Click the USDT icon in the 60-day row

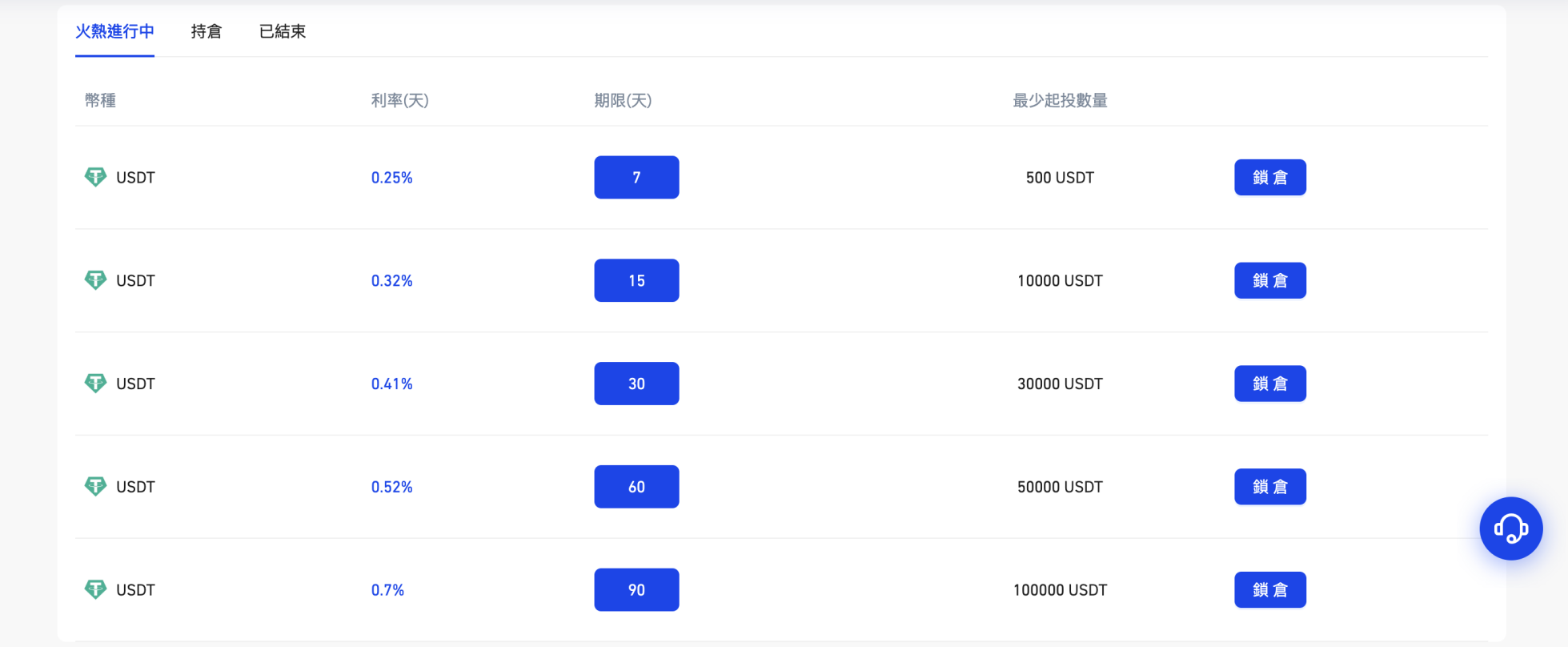pos(95,486)
